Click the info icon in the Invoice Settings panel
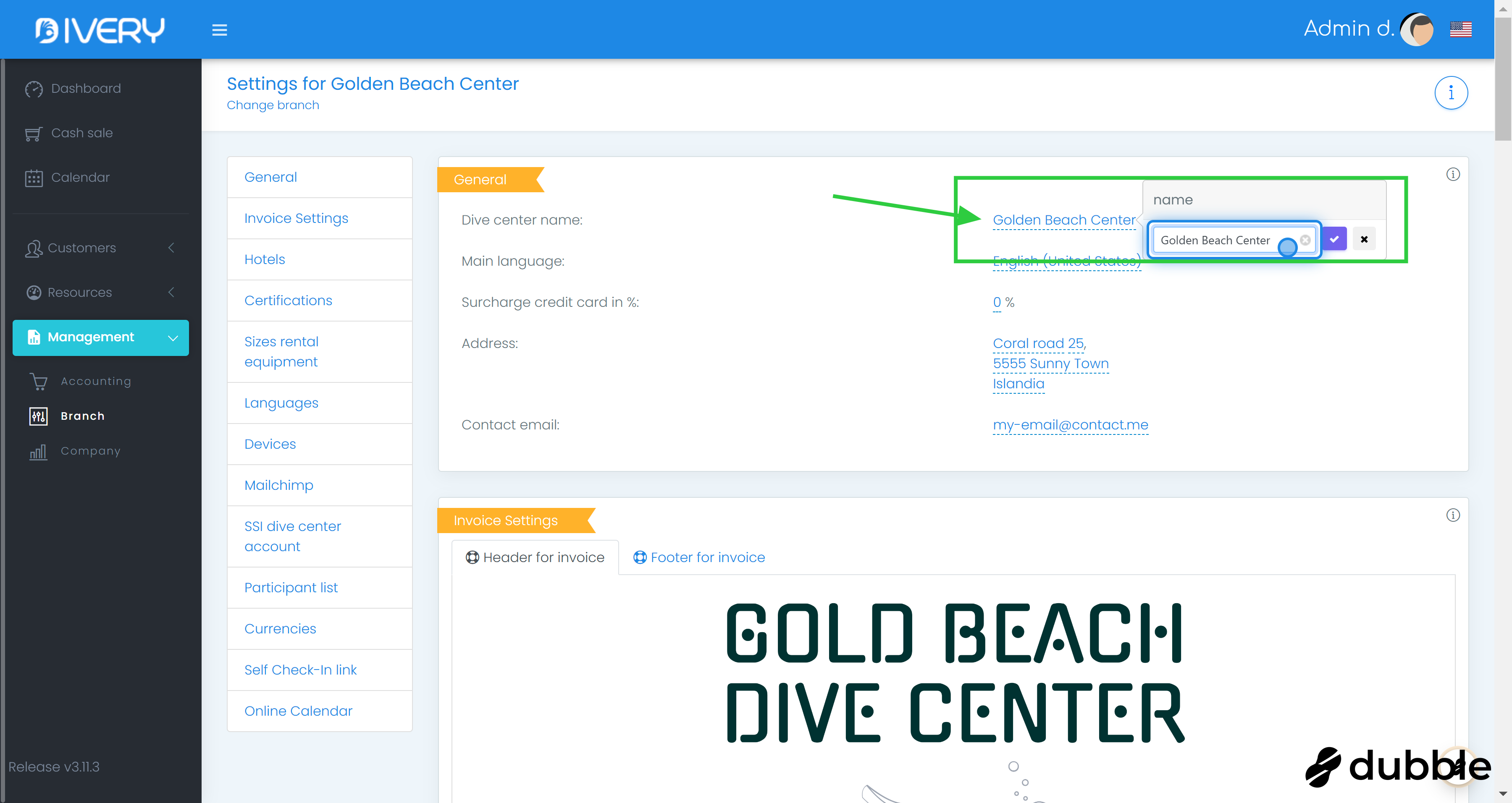1512x803 pixels. point(1452,515)
